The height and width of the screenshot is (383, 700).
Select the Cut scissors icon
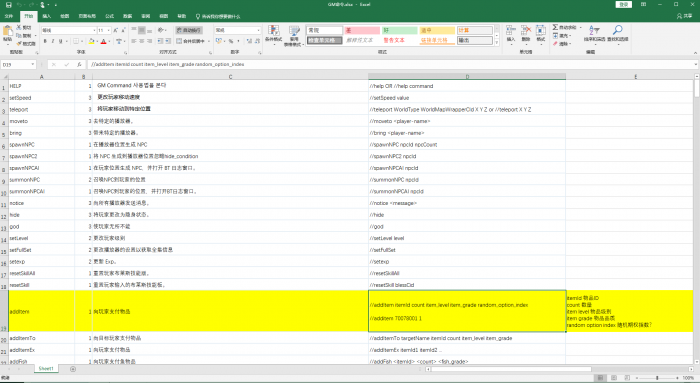coord(19,28)
